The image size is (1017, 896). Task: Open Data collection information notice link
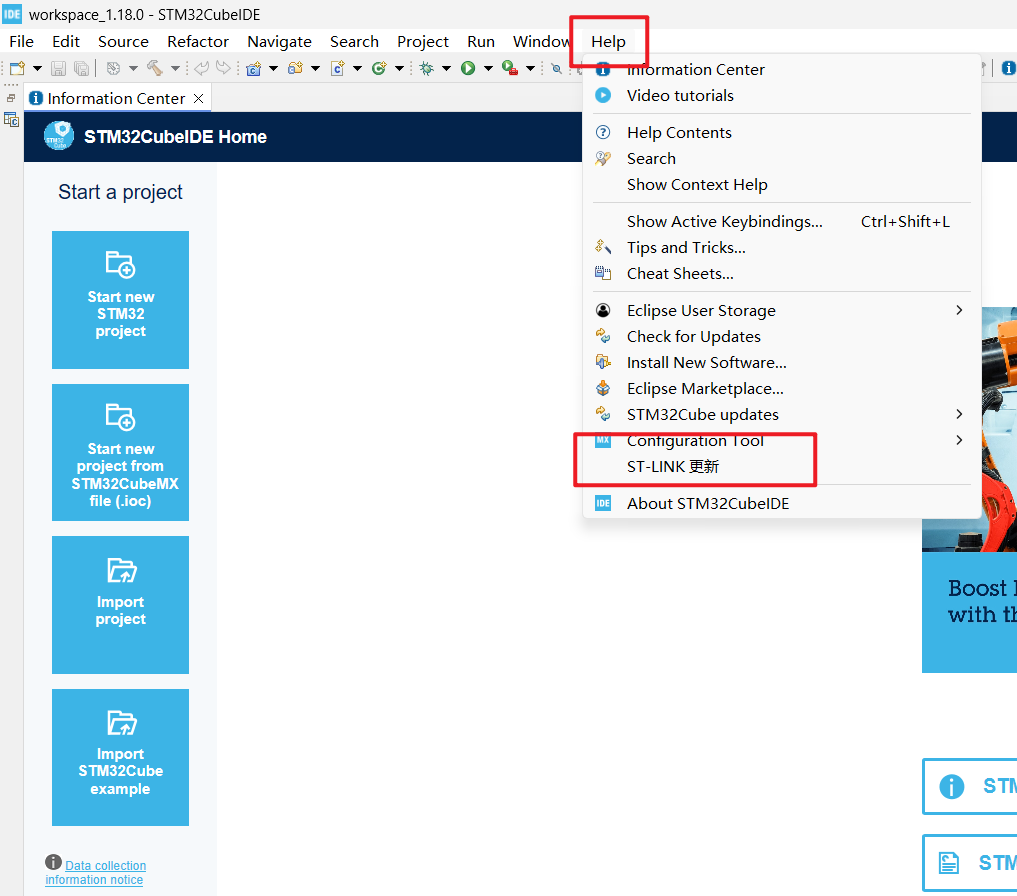click(x=95, y=872)
